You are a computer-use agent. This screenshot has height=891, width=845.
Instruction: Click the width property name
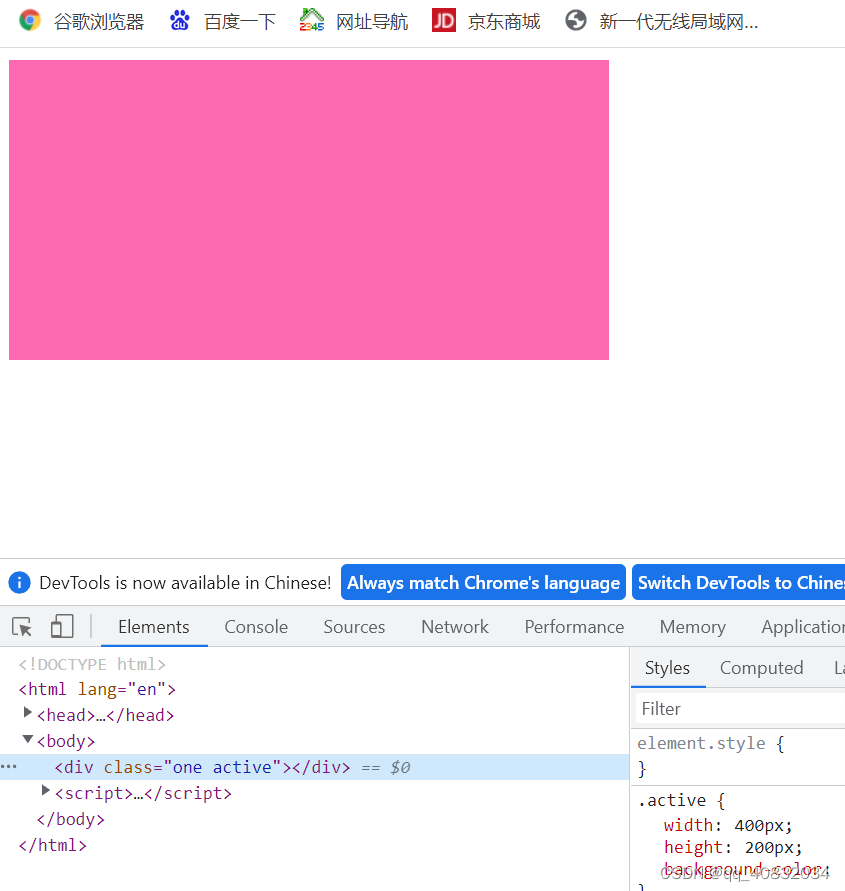tap(688, 825)
